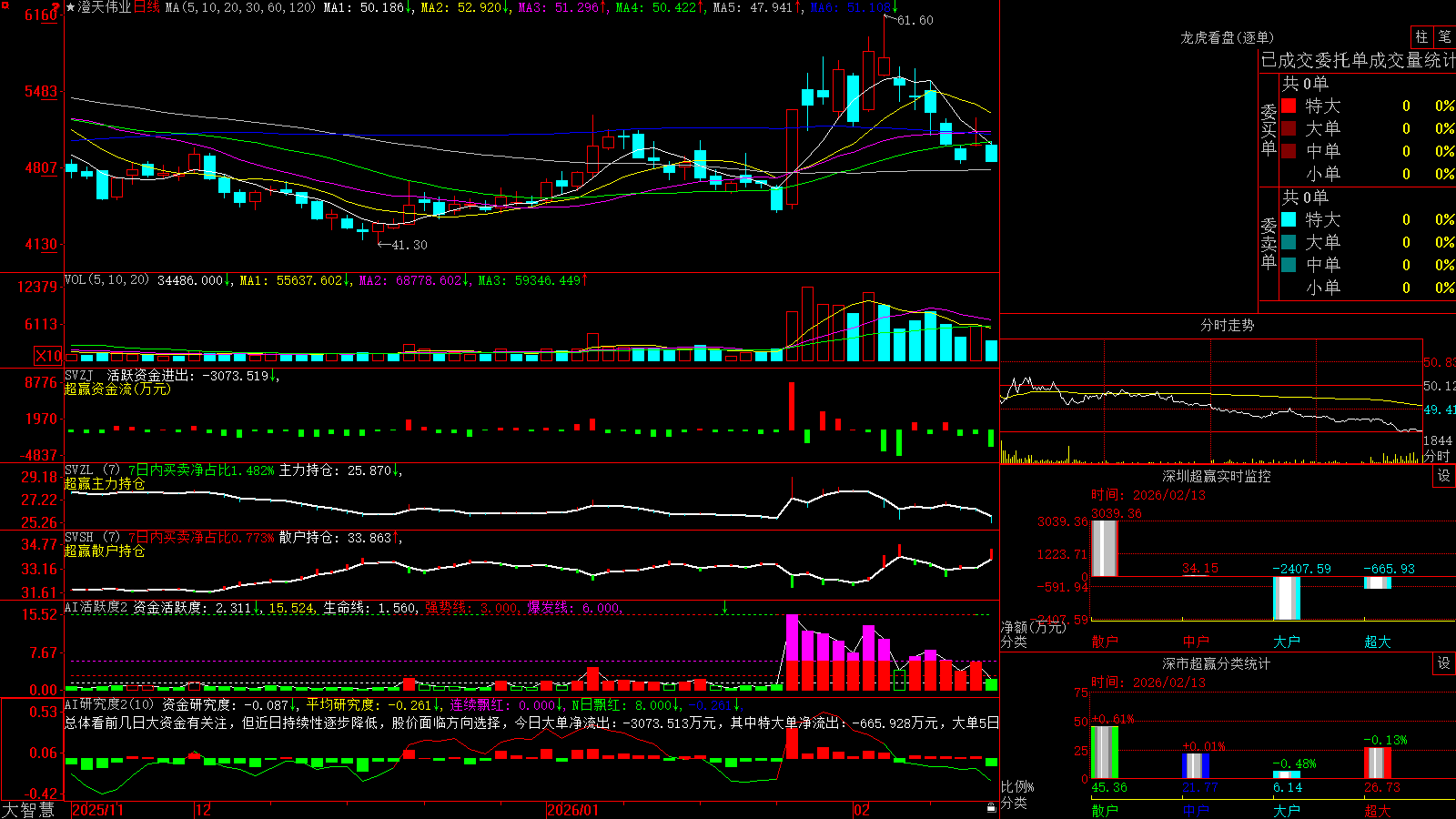This screenshot has width=1456, height=819.
Task: Click the 超赢资金流(万元) label
Action: (x=117, y=389)
